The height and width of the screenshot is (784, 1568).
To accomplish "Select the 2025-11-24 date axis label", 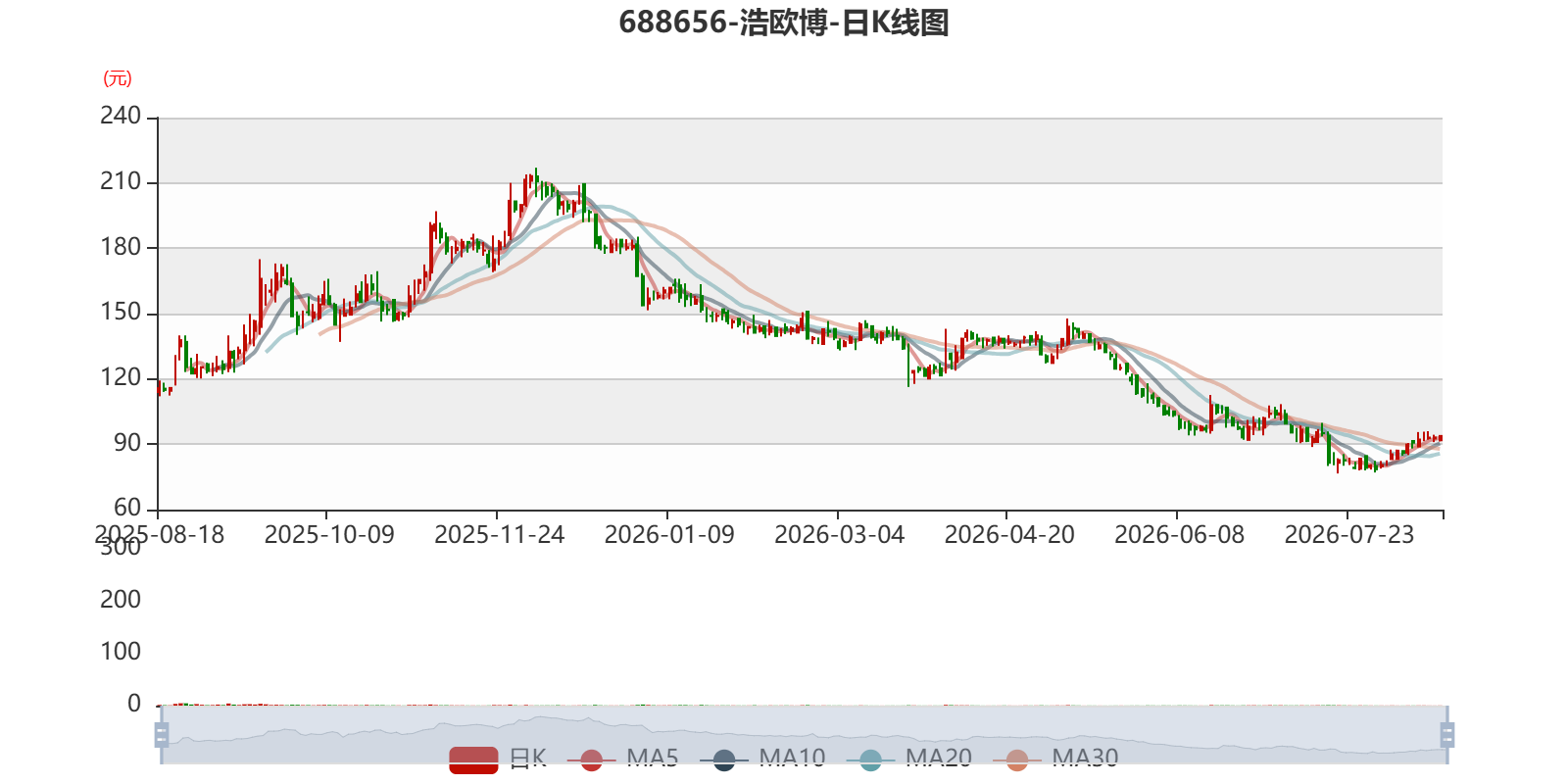I will pos(499,535).
